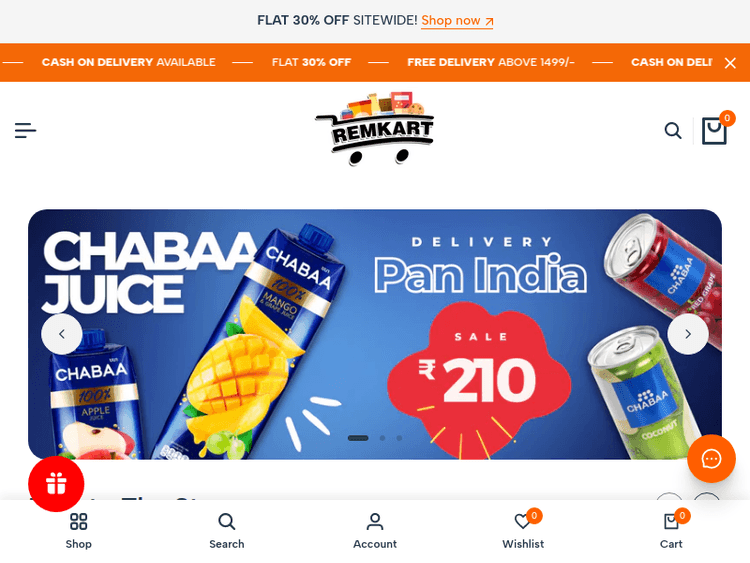Show previous banner slide

point(62,334)
